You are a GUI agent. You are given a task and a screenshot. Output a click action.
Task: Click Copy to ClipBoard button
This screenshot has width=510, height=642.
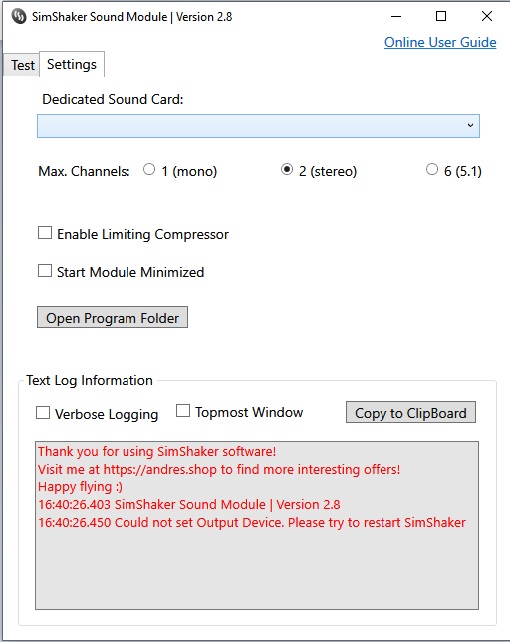[x=411, y=412]
